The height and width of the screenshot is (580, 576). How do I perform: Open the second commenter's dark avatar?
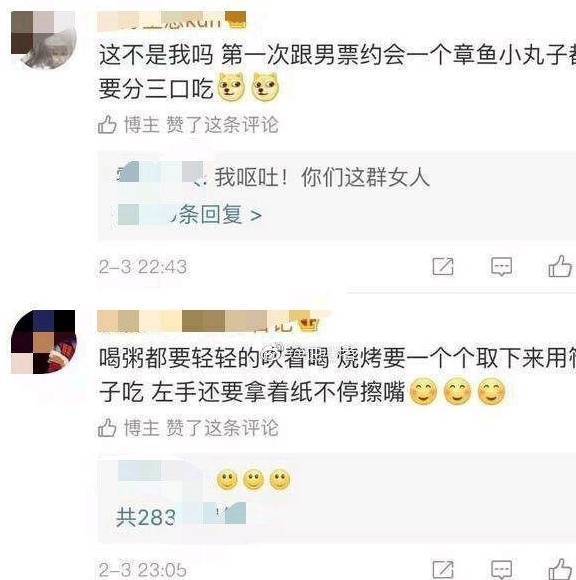coord(43,342)
